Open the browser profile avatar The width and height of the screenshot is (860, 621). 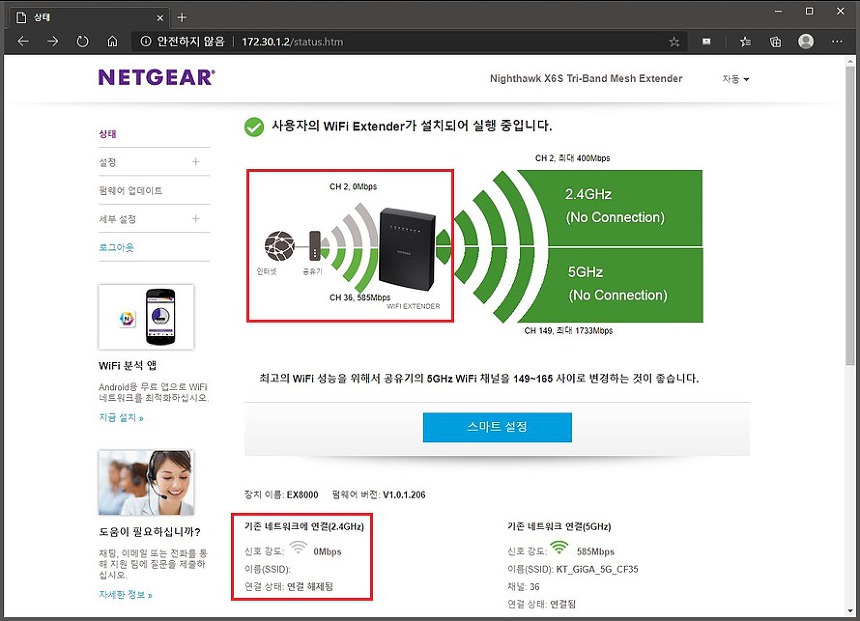(x=806, y=41)
